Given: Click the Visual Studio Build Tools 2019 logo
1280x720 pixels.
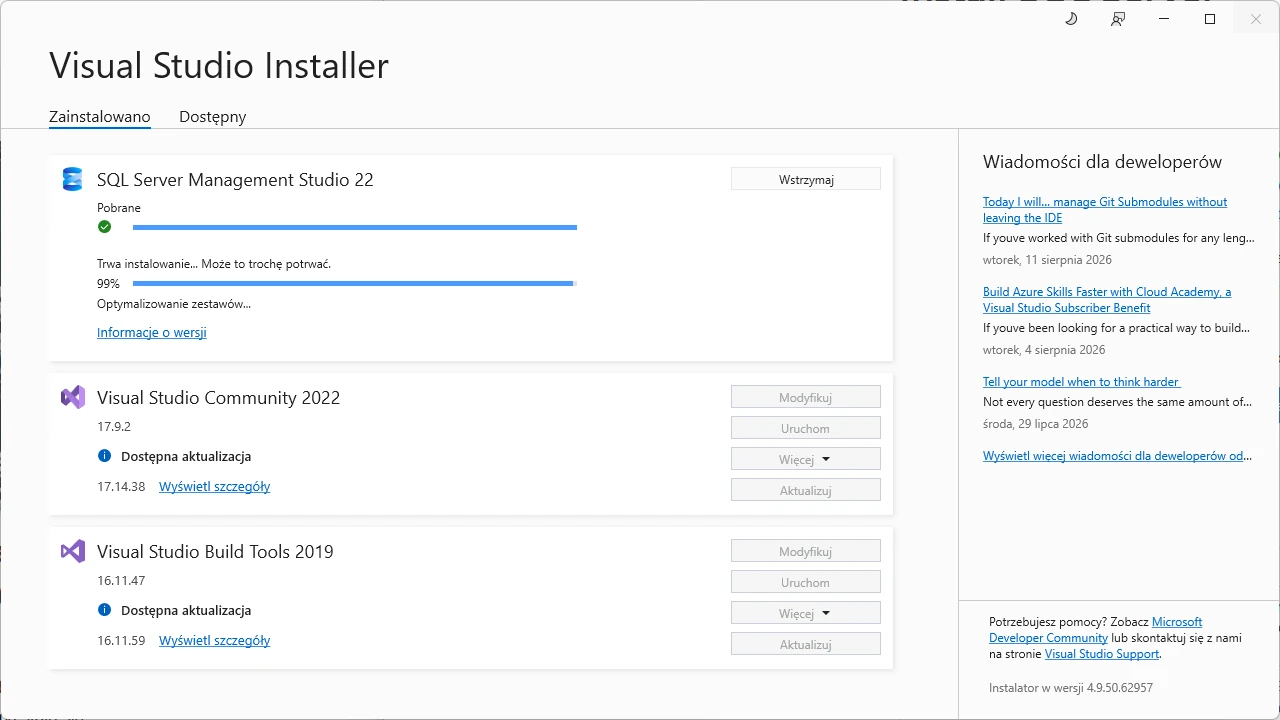Looking at the screenshot, I should point(72,551).
